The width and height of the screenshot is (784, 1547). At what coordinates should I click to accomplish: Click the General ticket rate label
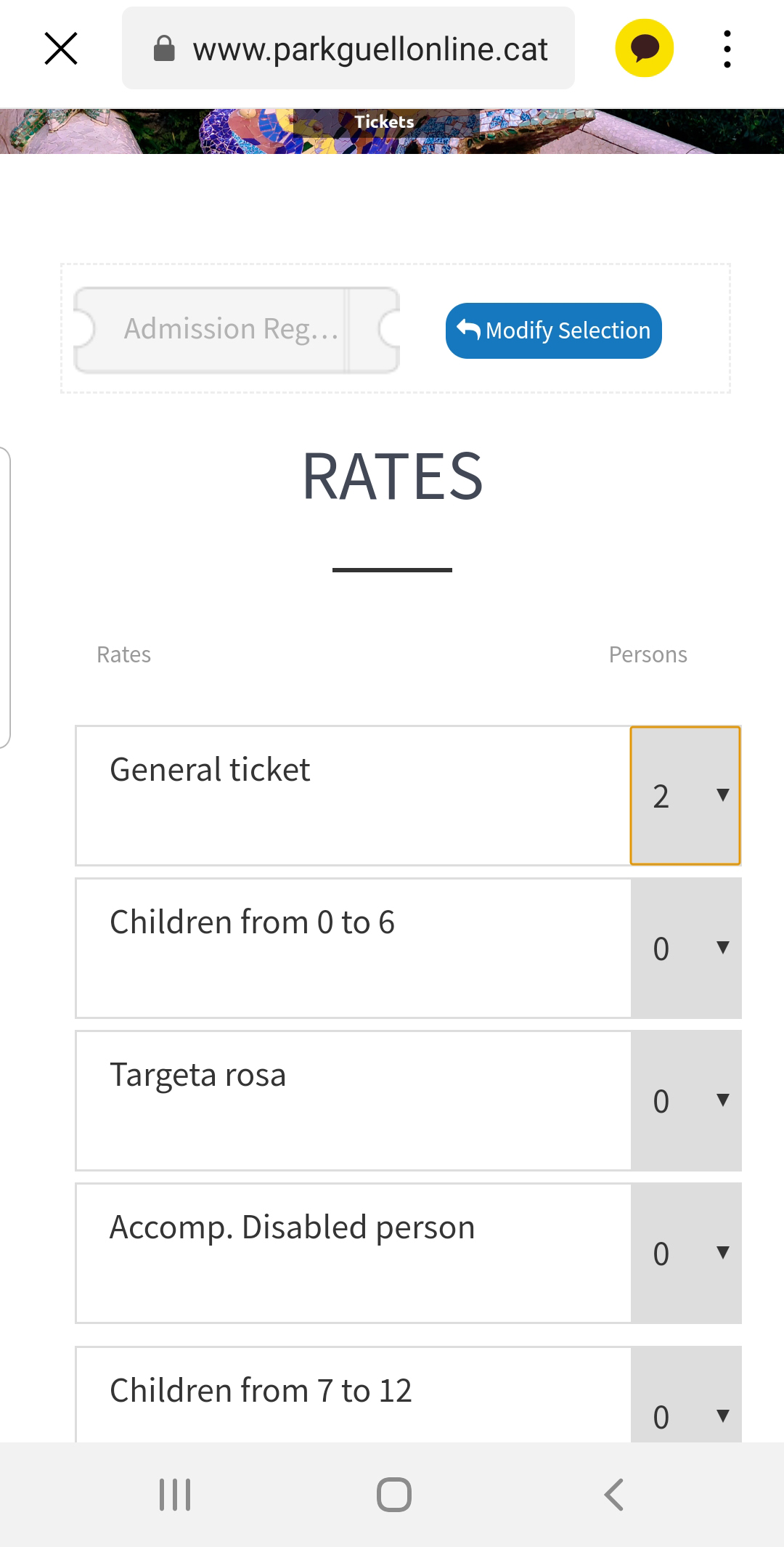pyautogui.click(x=210, y=769)
